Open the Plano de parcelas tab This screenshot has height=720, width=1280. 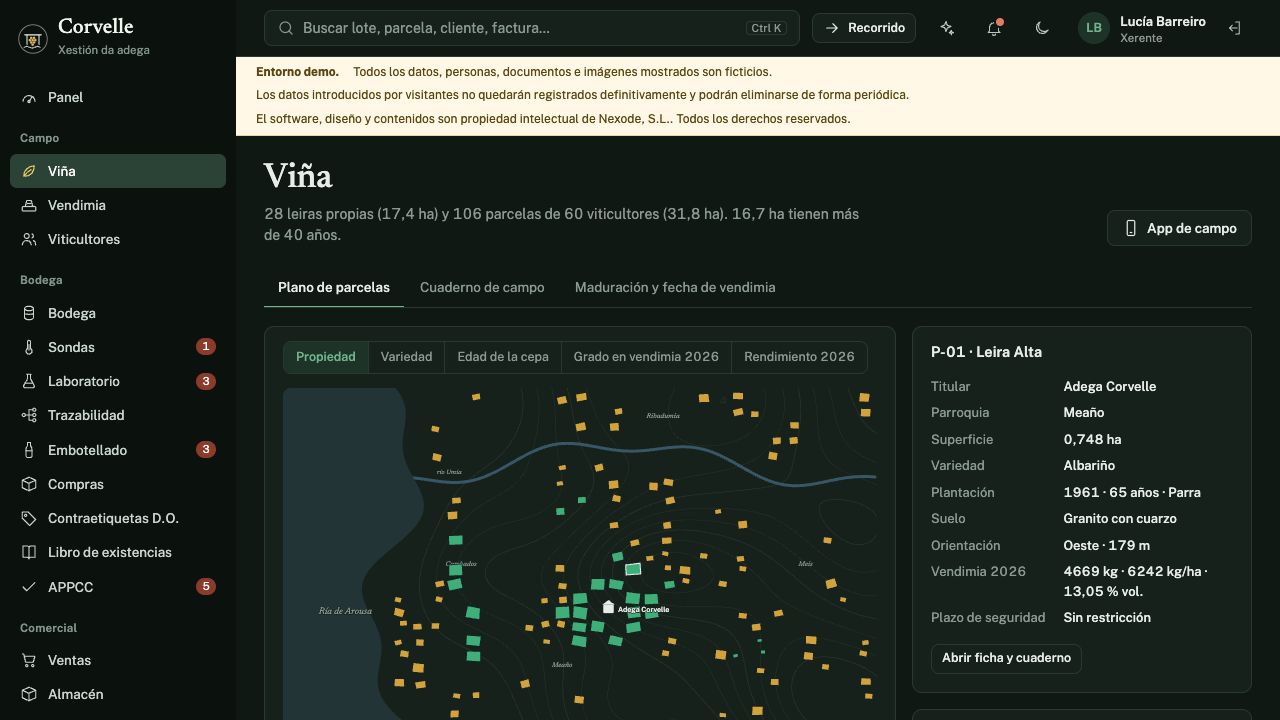[x=334, y=288]
